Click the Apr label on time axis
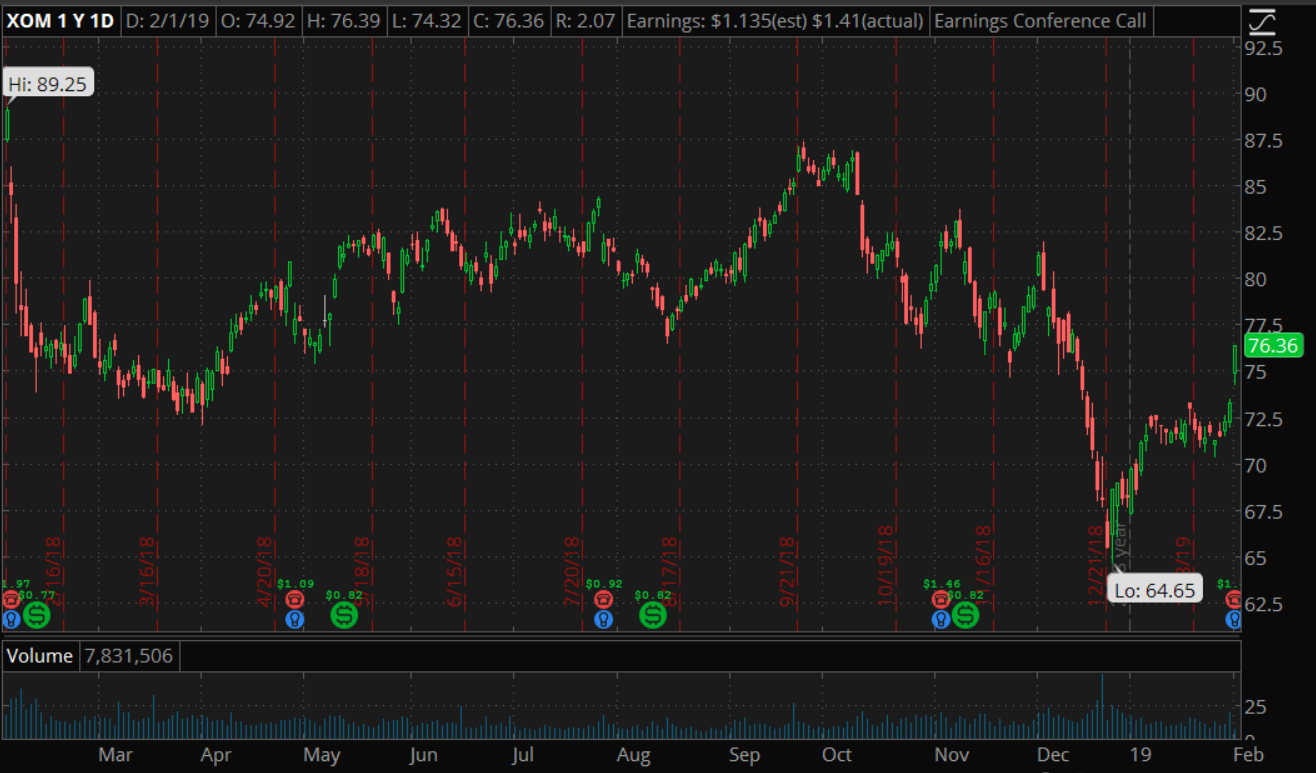The image size is (1316, 773). point(216,755)
